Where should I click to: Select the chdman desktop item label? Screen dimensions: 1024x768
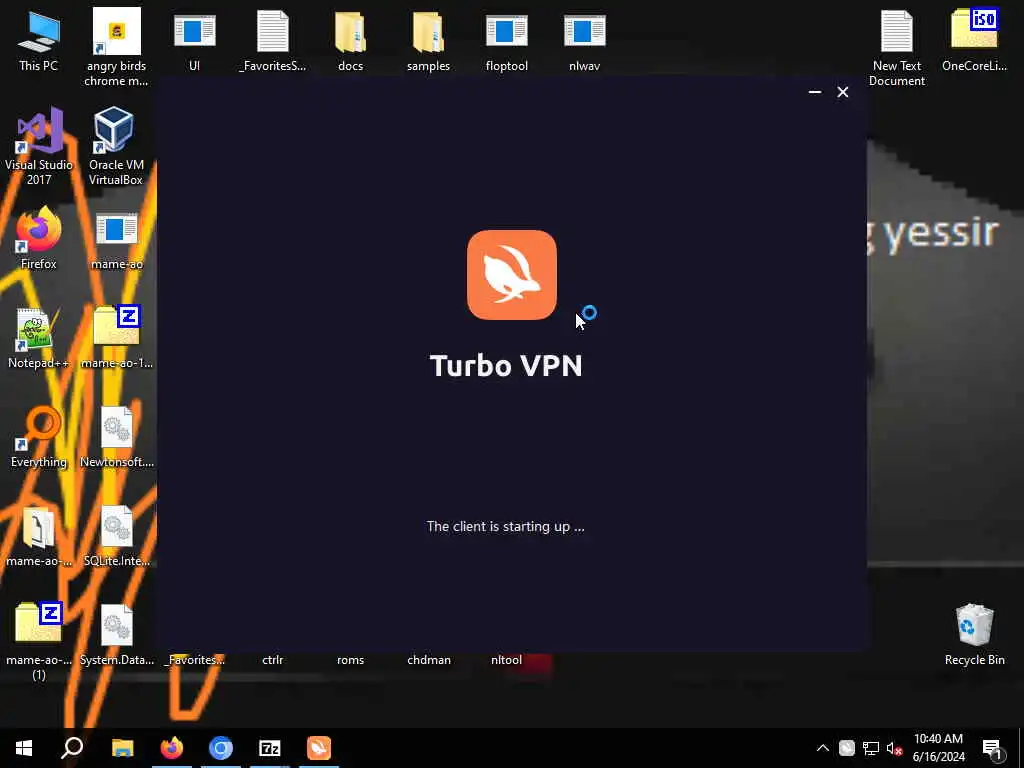[428, 660]
